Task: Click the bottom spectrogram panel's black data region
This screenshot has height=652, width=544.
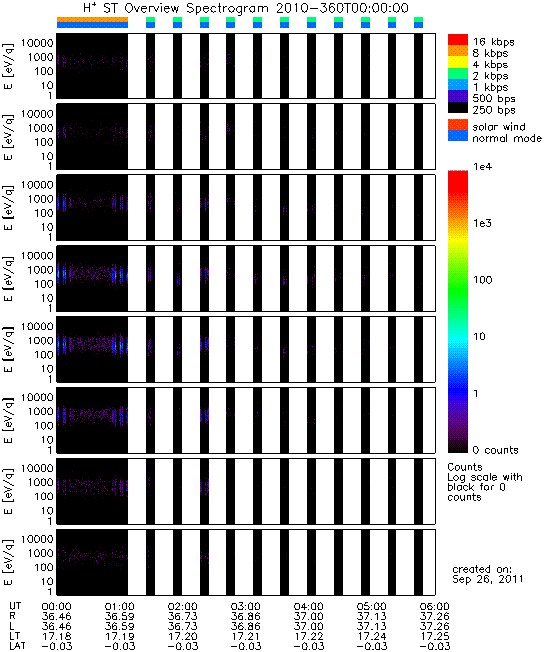Action: [x=92, y=562]
